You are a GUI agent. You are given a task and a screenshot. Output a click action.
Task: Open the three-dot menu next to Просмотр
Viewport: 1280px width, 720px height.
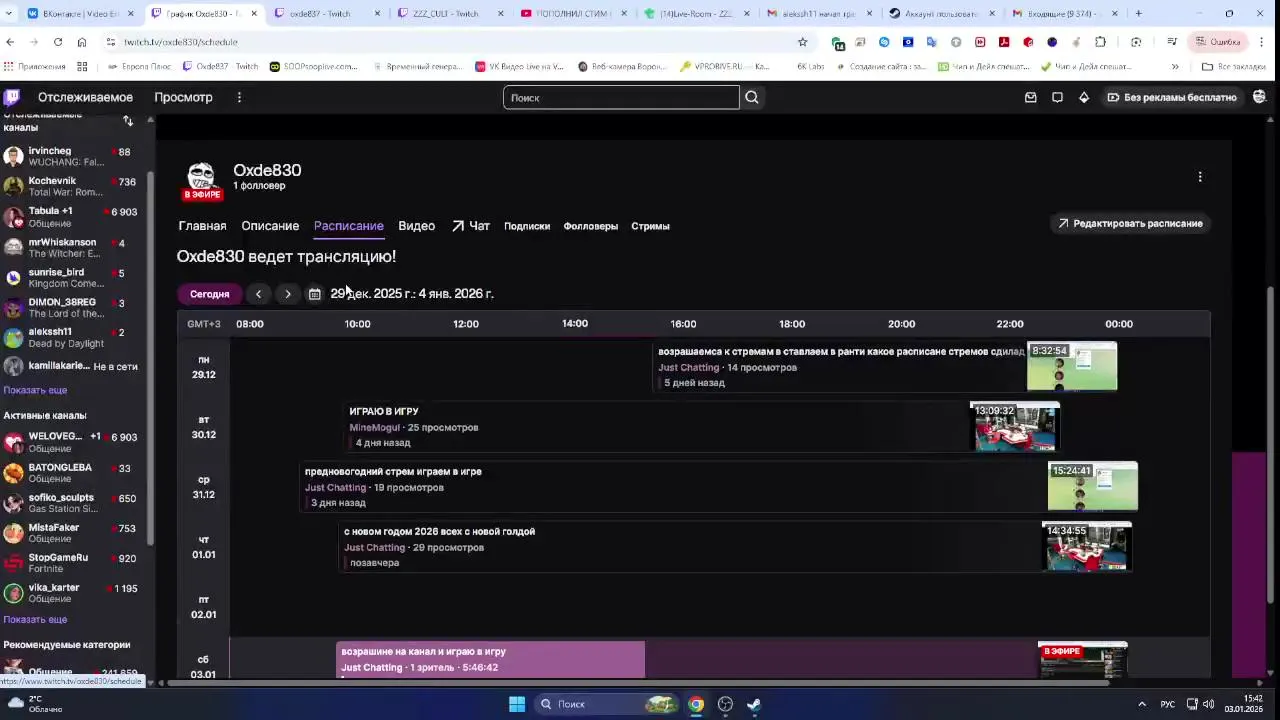tap(239, 97)
